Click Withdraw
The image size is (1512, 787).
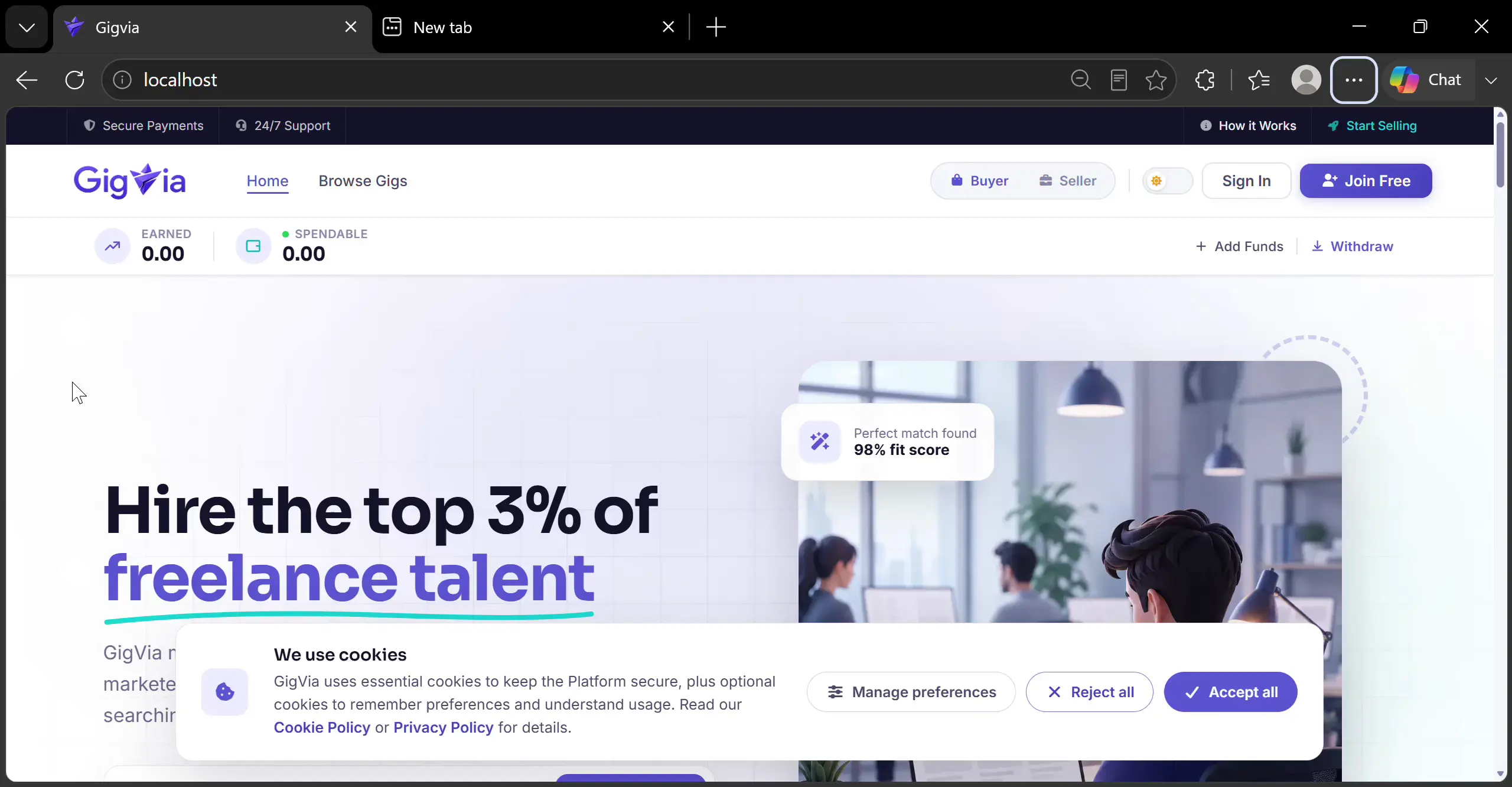click(1353, 246)
